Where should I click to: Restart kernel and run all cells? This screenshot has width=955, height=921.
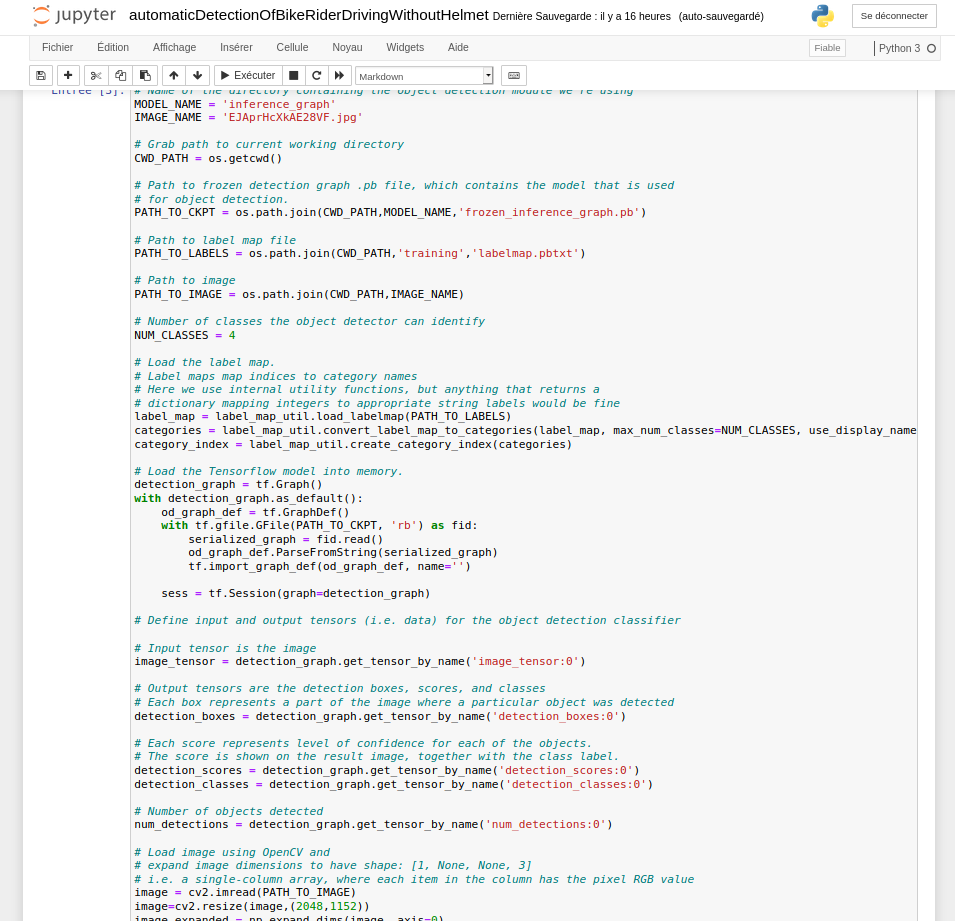coord(339,76)
